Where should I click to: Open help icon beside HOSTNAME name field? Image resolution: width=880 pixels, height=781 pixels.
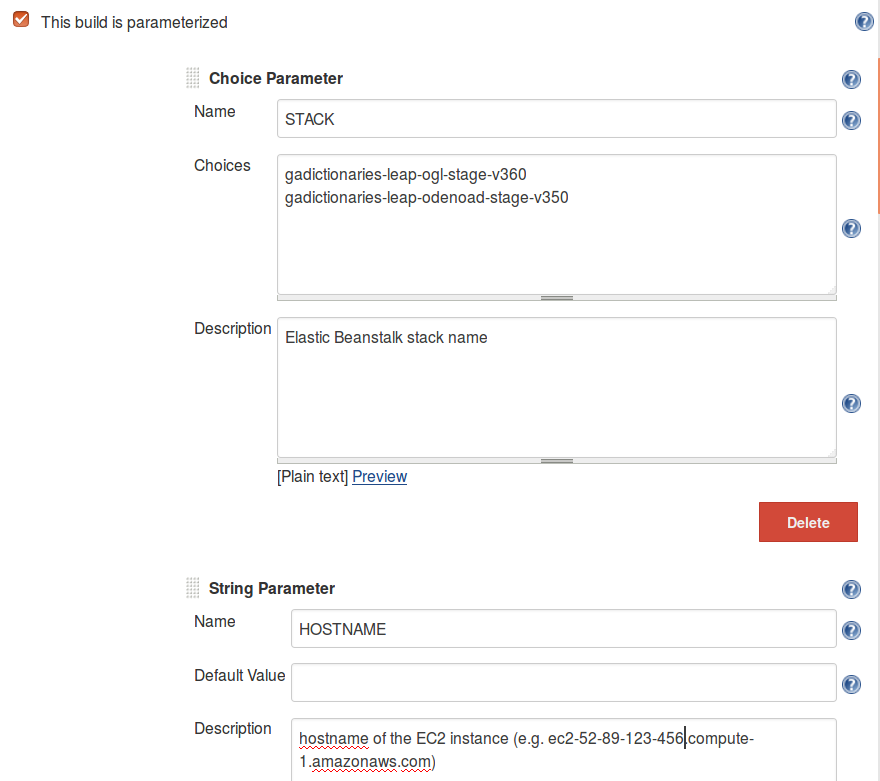click(851, 630)
